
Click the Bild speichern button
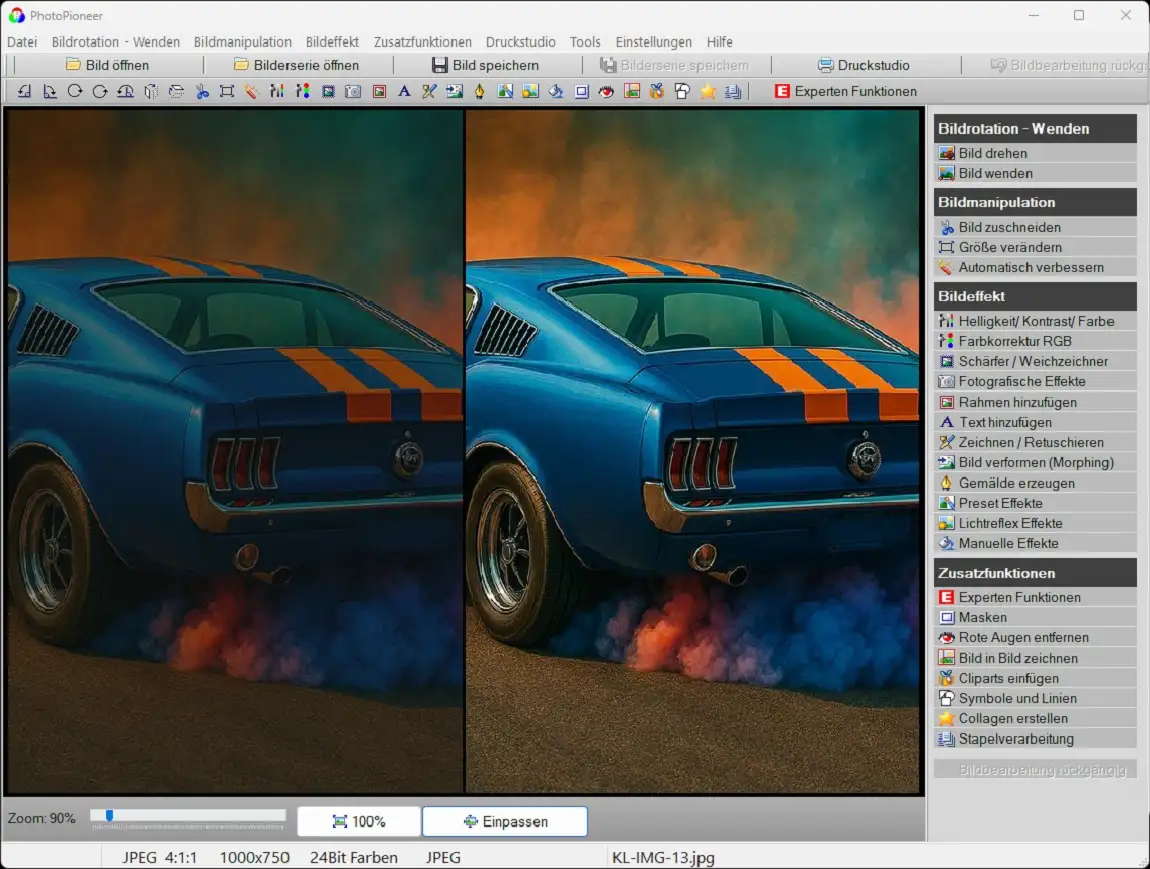485,65
